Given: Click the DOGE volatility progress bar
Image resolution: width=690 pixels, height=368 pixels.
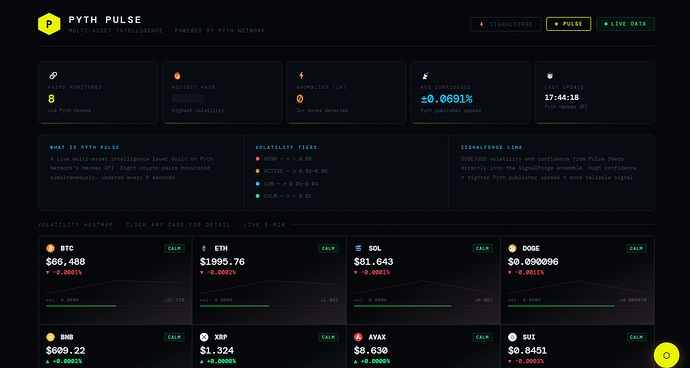Looking at the screenshot, I should [577, 306].
